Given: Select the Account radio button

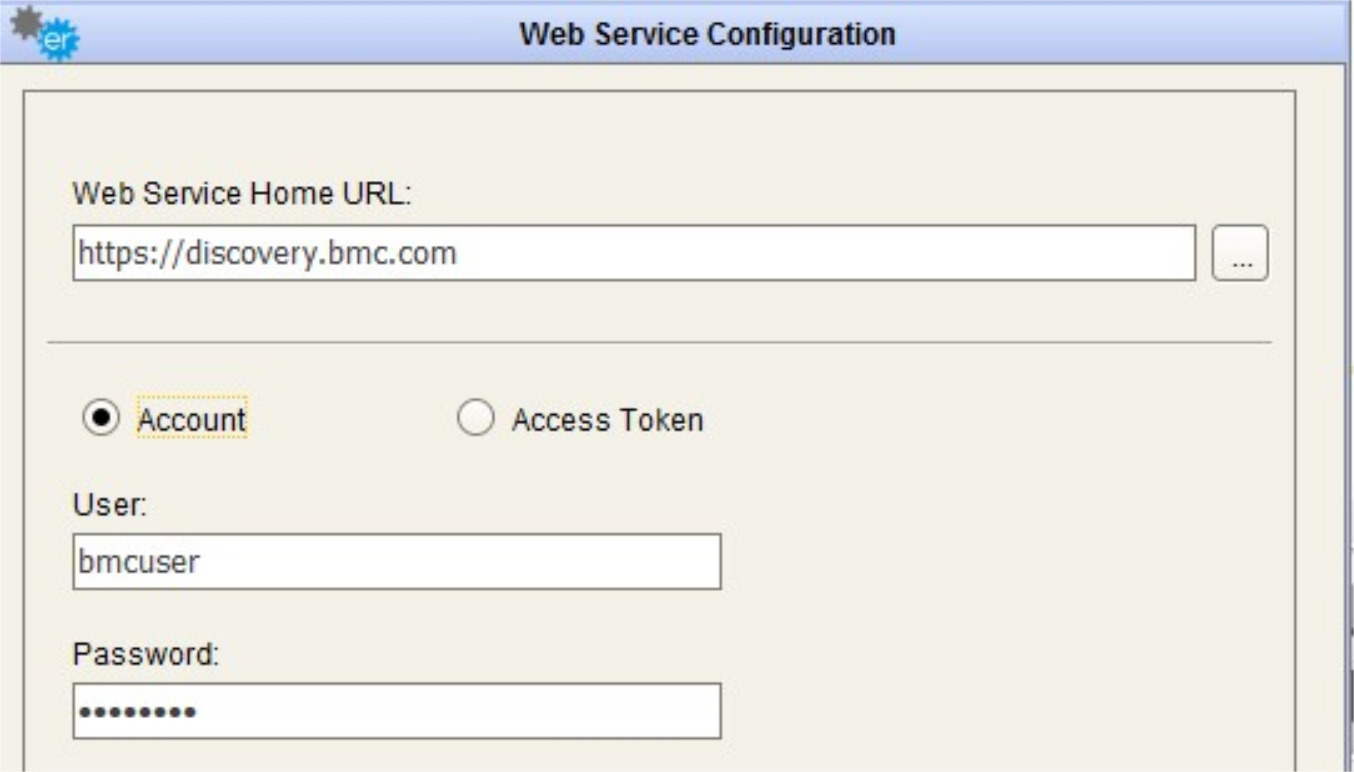Looking at the screenshot, I should (100, 419).
